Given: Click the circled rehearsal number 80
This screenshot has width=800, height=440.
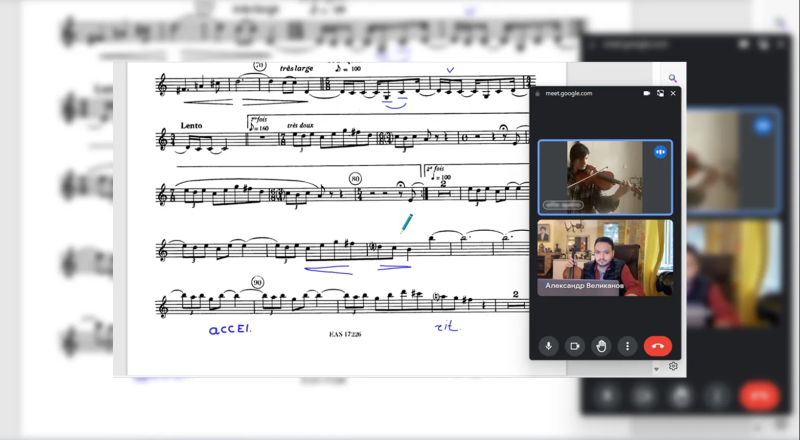Looking at the screenshot, I should [x=355, y=179].
